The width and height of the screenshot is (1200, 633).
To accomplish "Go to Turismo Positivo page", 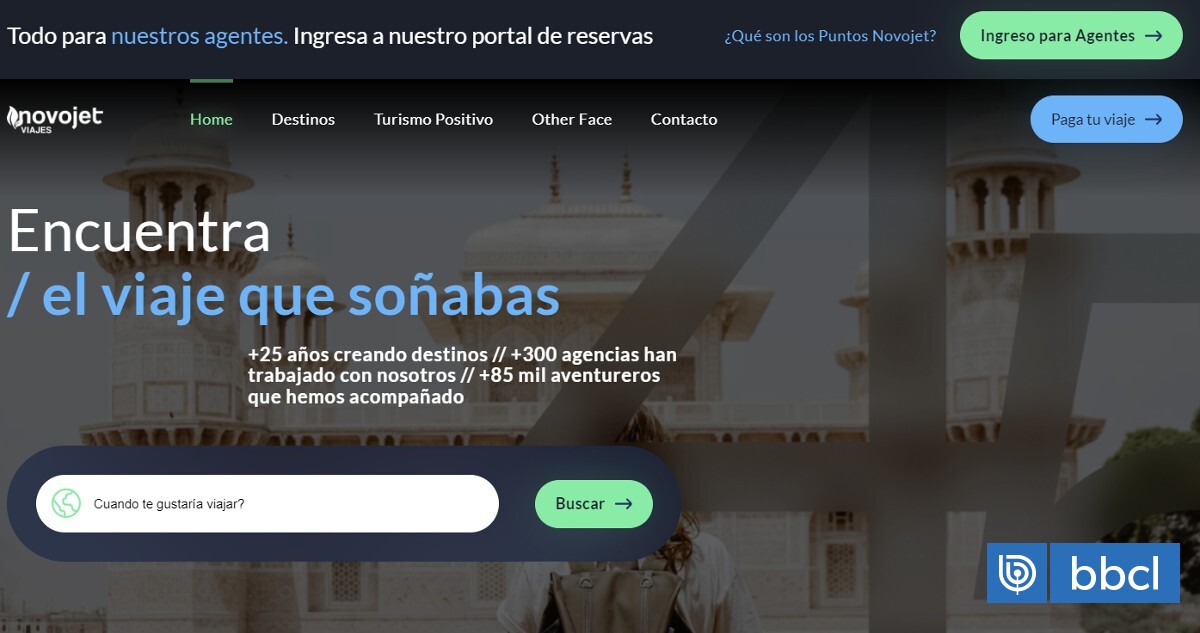I will click(433, 119).
